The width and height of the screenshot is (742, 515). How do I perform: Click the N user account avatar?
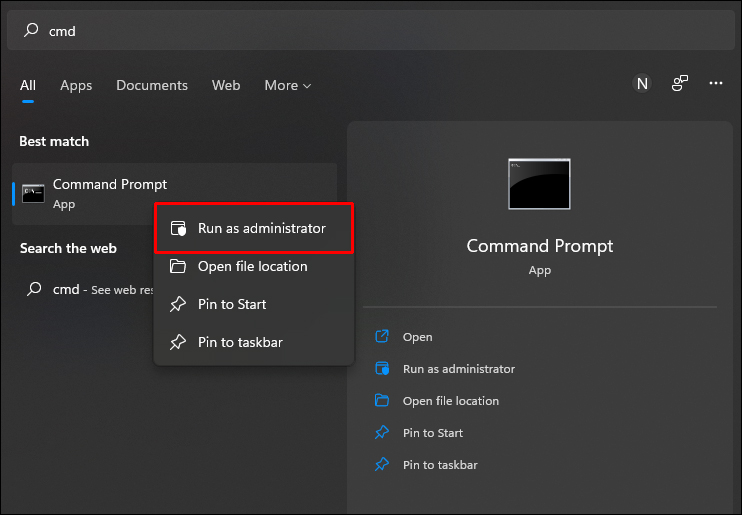pyautogui.click(x=642, y=84)
